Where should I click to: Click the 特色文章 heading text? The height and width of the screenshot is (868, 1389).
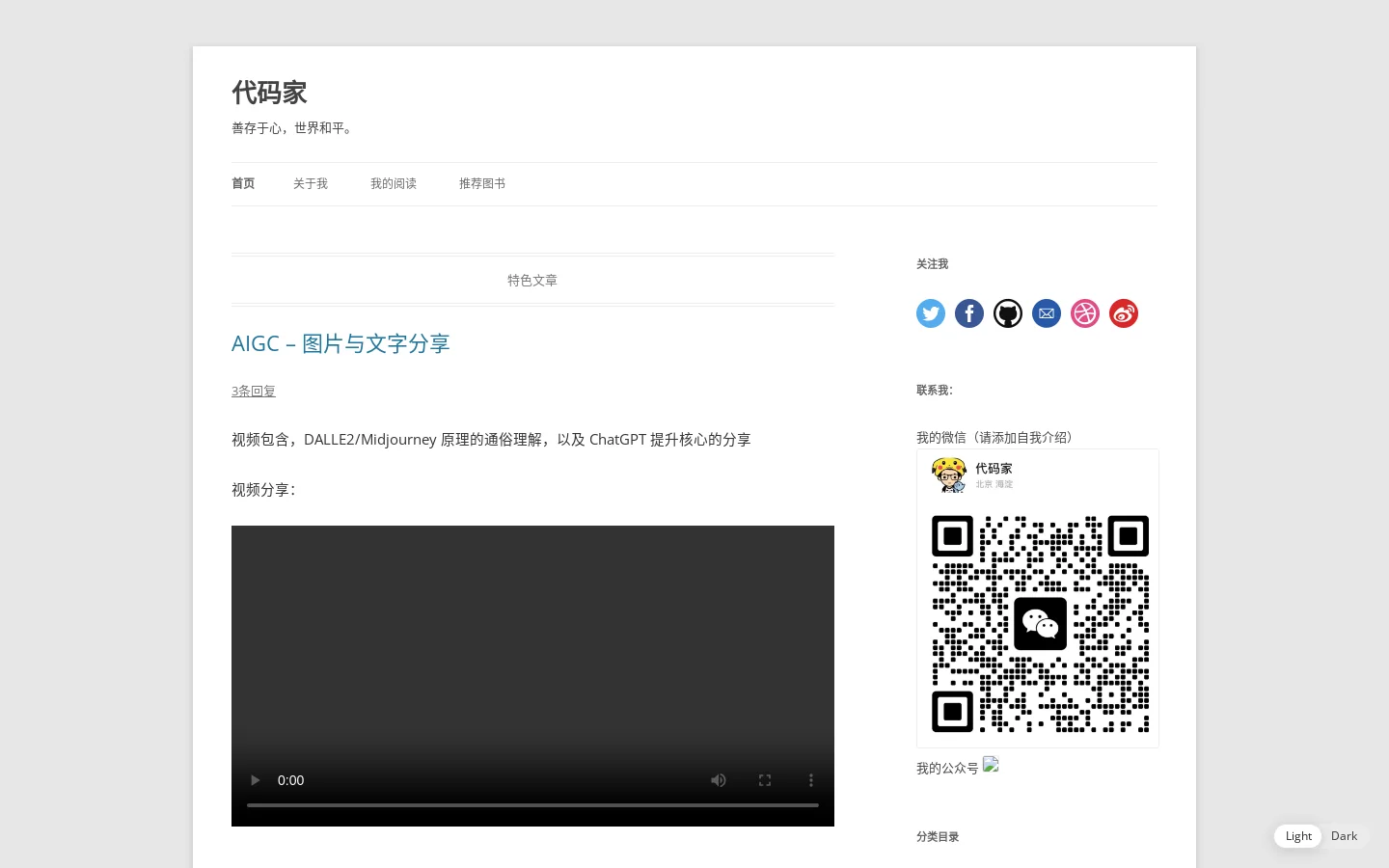tap(532, 281)
